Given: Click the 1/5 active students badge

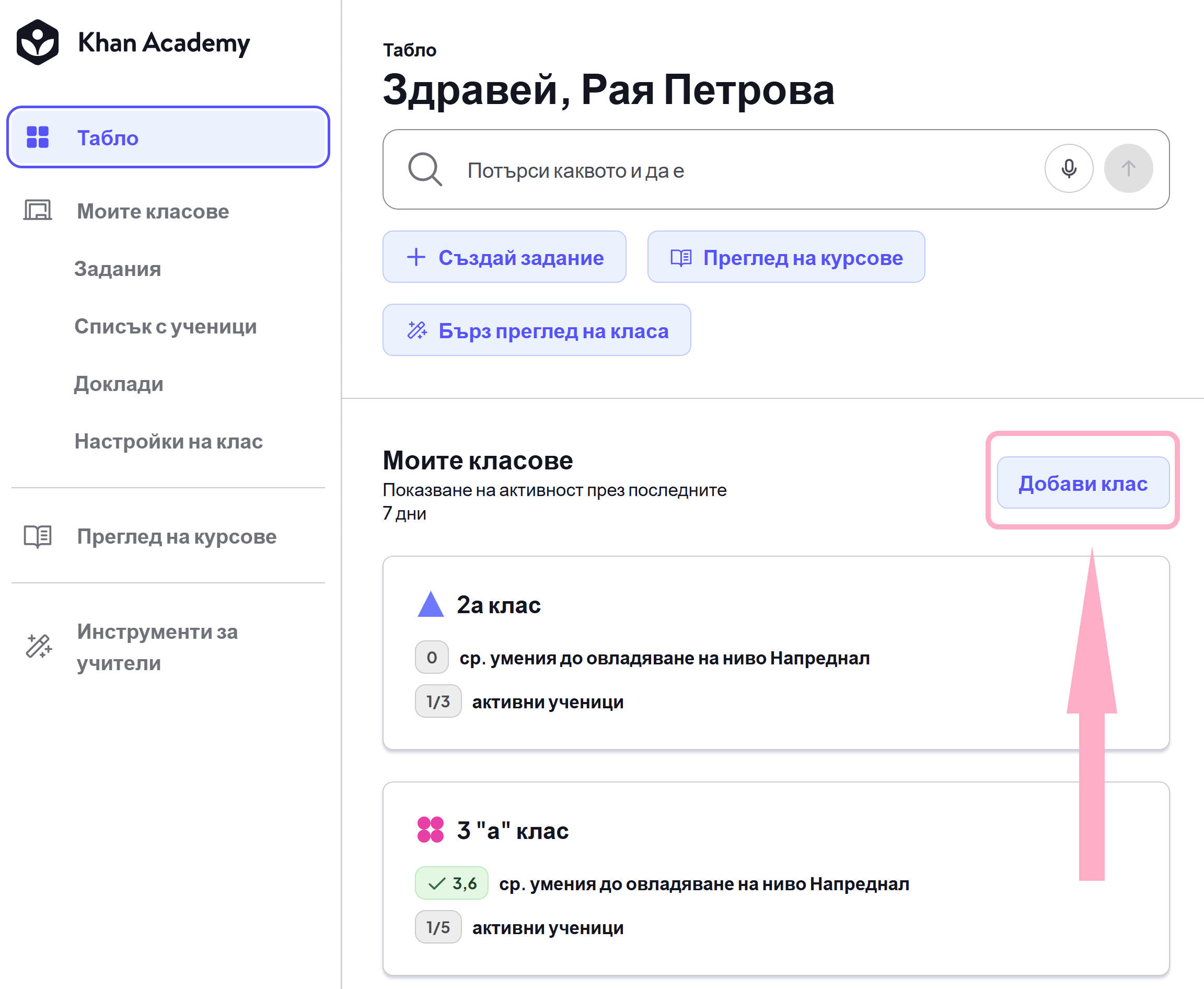Looking at the screenshot, I should tap(438, 927).
